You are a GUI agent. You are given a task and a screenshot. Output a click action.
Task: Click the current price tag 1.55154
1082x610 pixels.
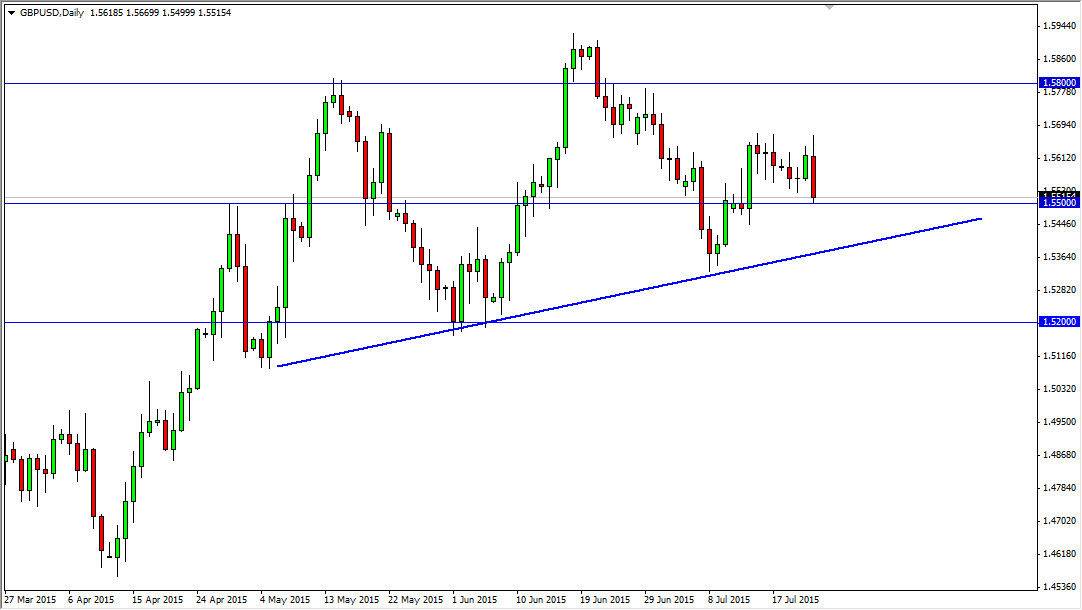pos(1058,193)
